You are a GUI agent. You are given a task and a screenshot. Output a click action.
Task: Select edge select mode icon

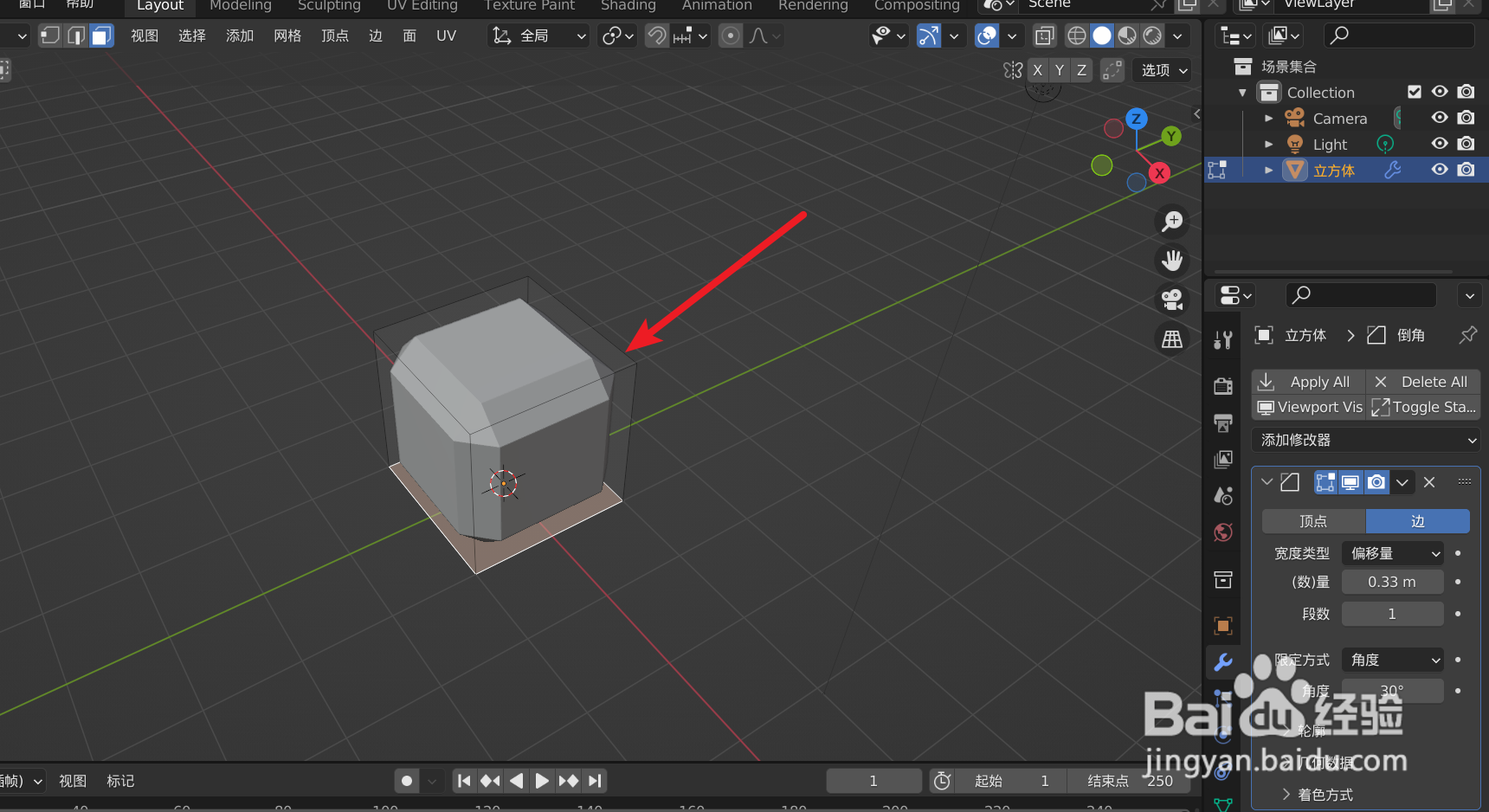pos(76,35)
